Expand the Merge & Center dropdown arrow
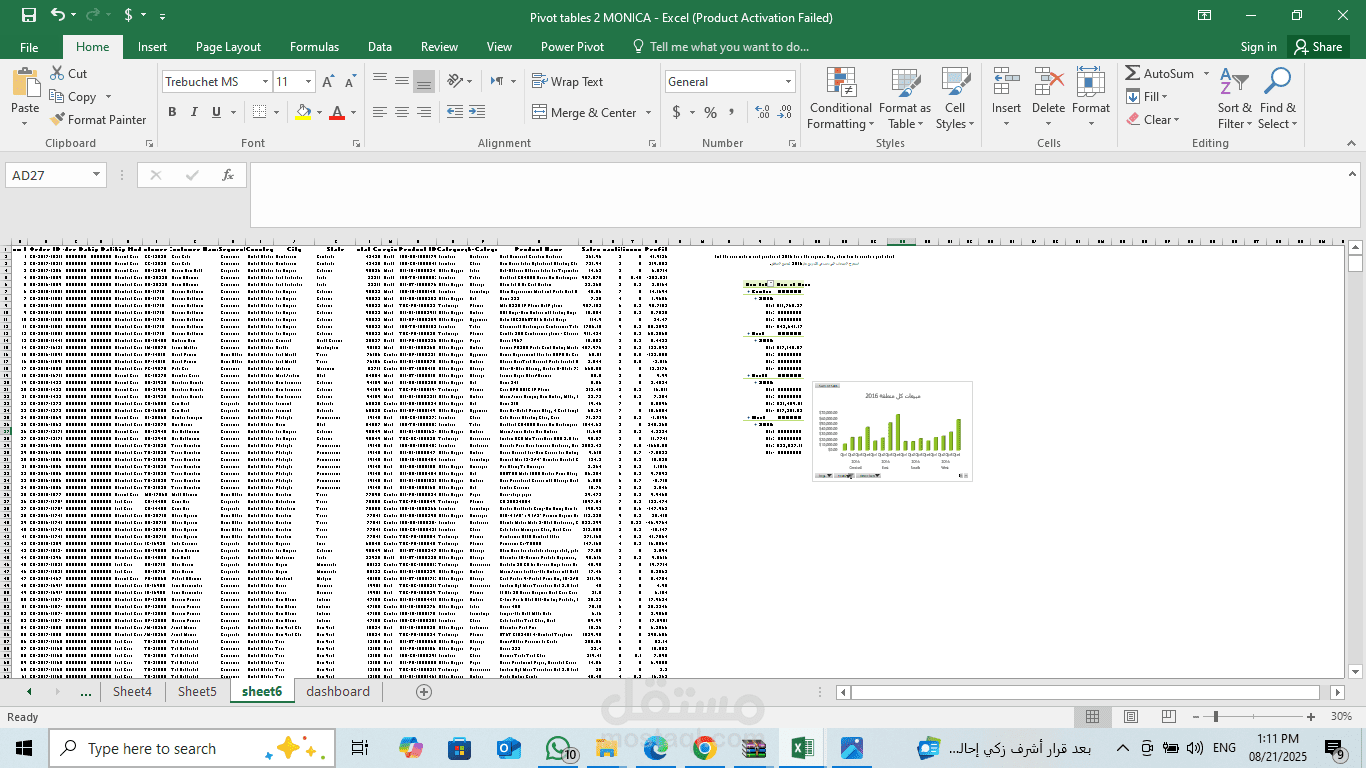1366x768 pixels. (x=646, y=112)
